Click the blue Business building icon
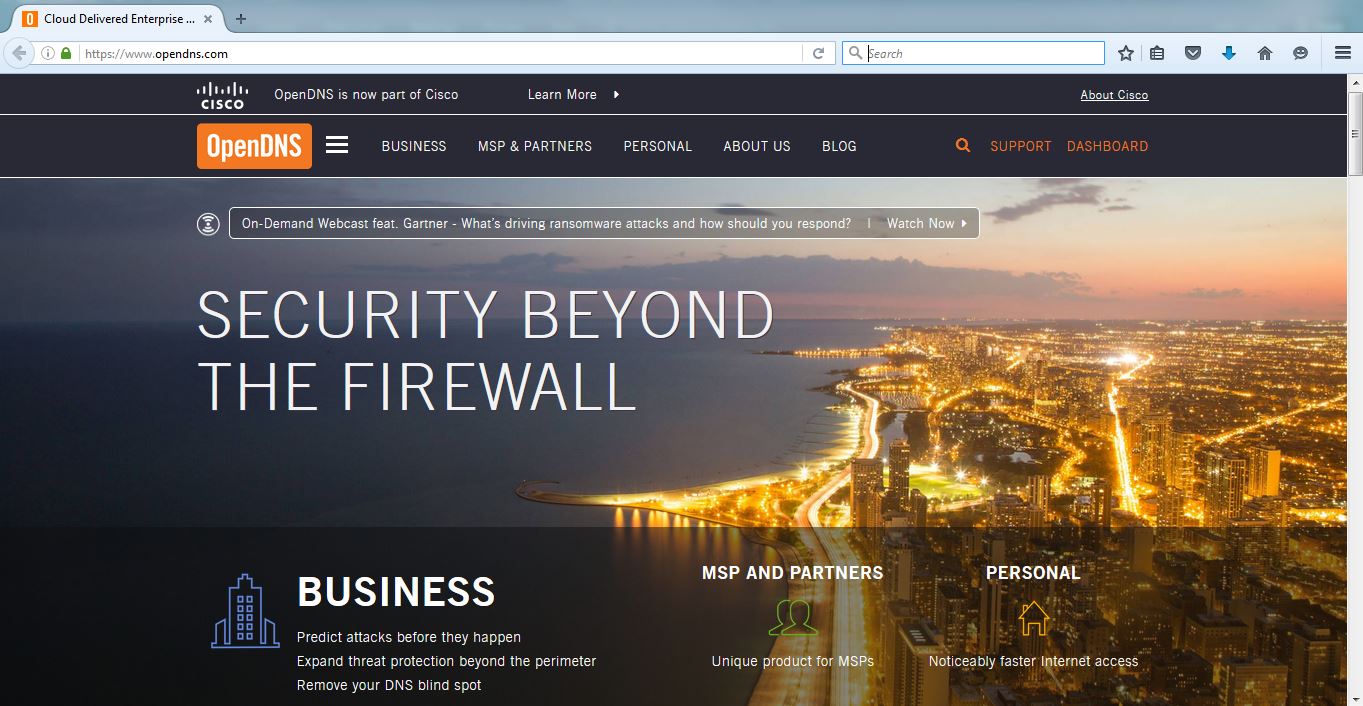The height and width of the screenshot is (706, 1363). click(x=245, y=611)
